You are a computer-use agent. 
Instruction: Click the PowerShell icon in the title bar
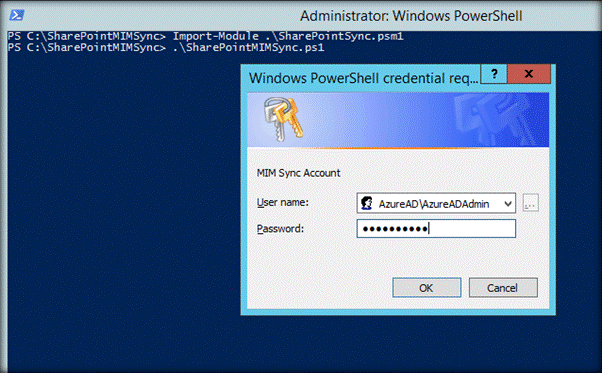coord(17,15)
